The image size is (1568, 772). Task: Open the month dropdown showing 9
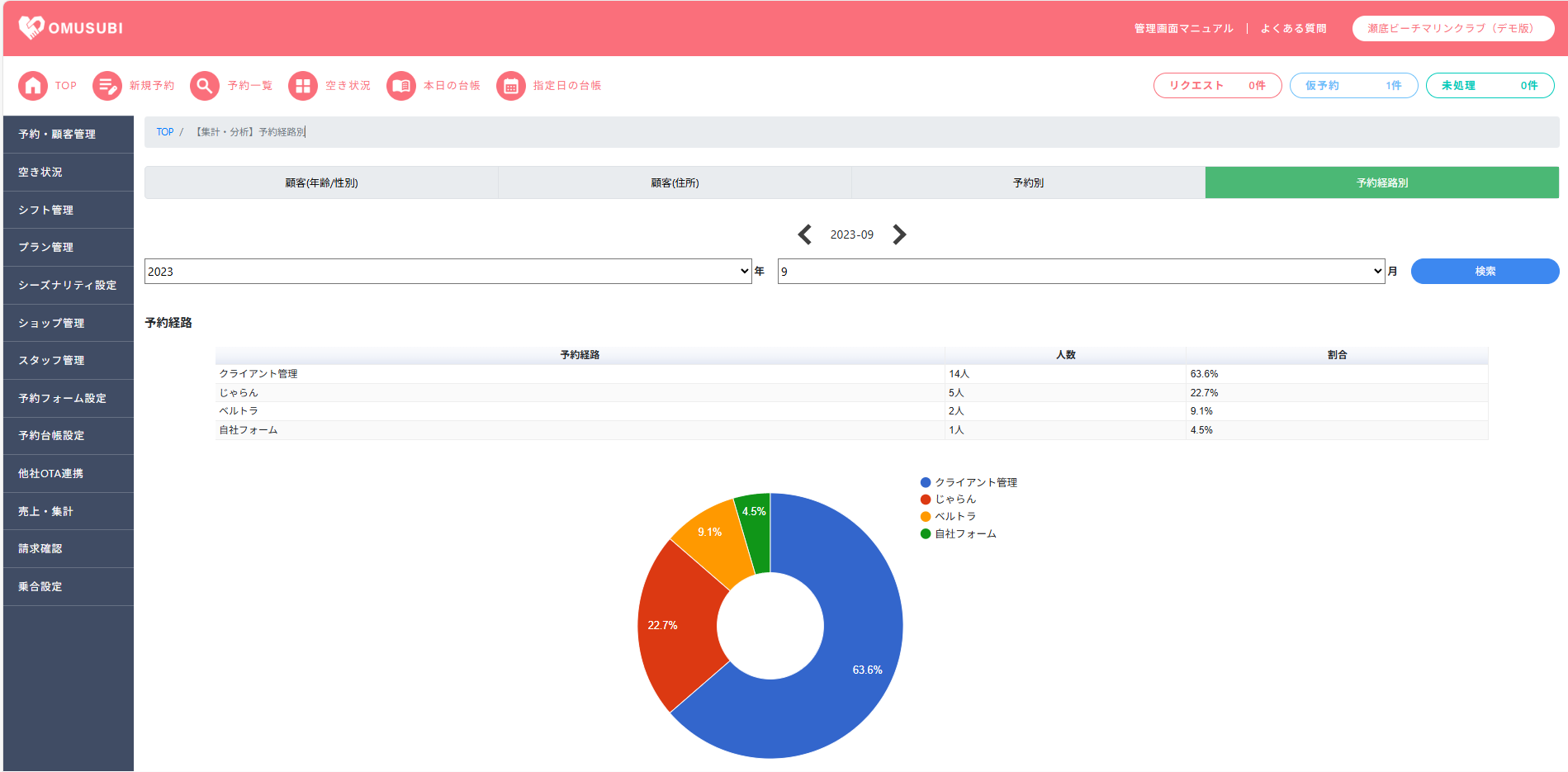pos(1080,272)
